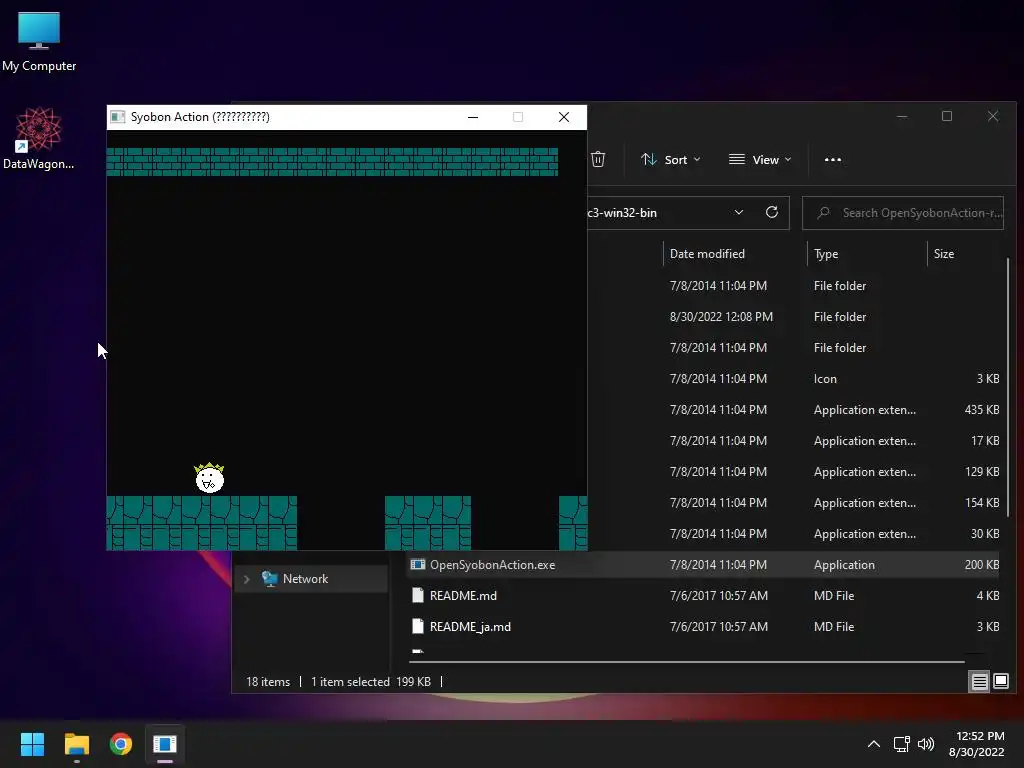Image resolution: width=1024 pixels, height=768 pixels.
Task: Sort by Size column header
Action: coord(944,253)
